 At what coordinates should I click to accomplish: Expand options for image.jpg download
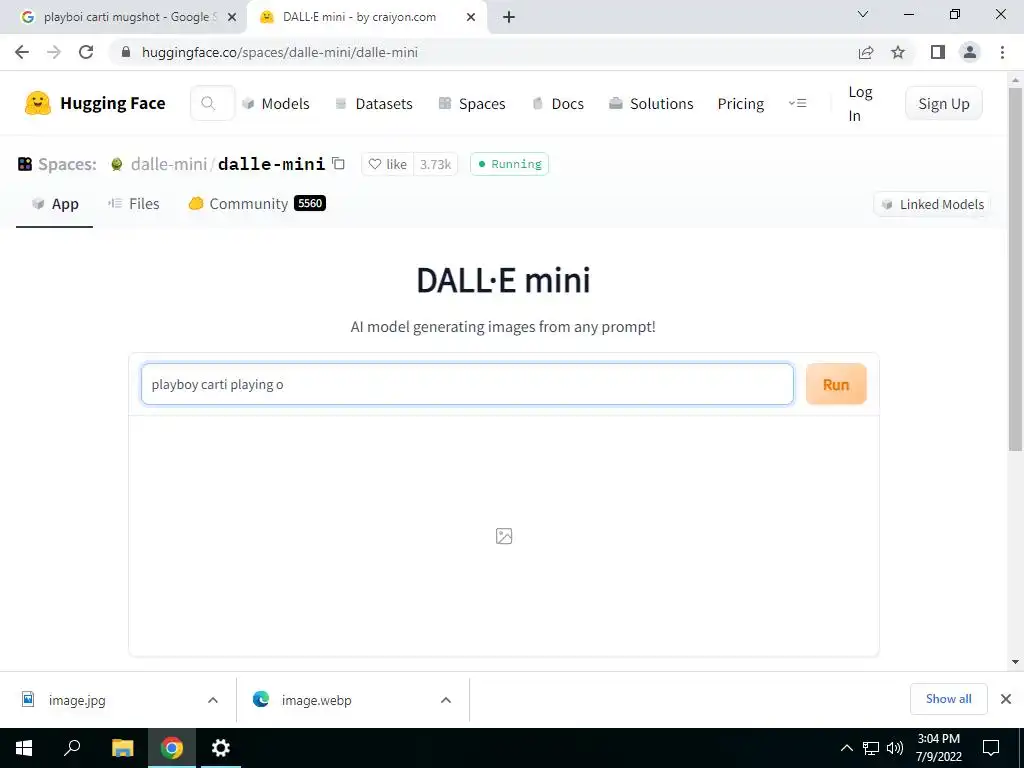pos(213,700)
